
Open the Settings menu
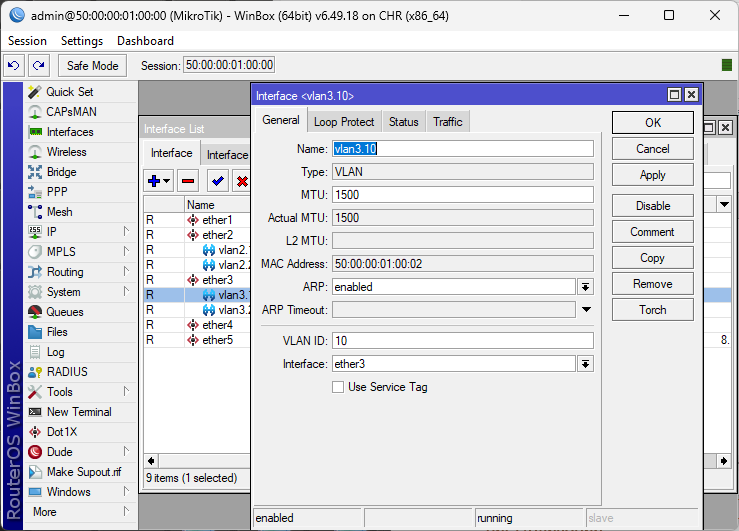81,41
